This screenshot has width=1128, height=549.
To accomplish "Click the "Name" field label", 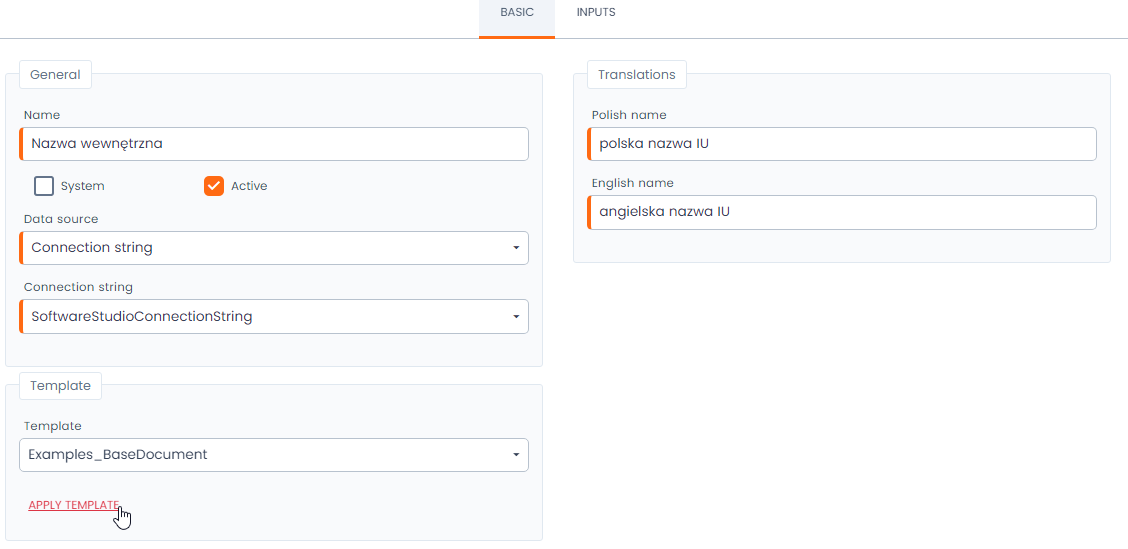I will click(42, 115).
